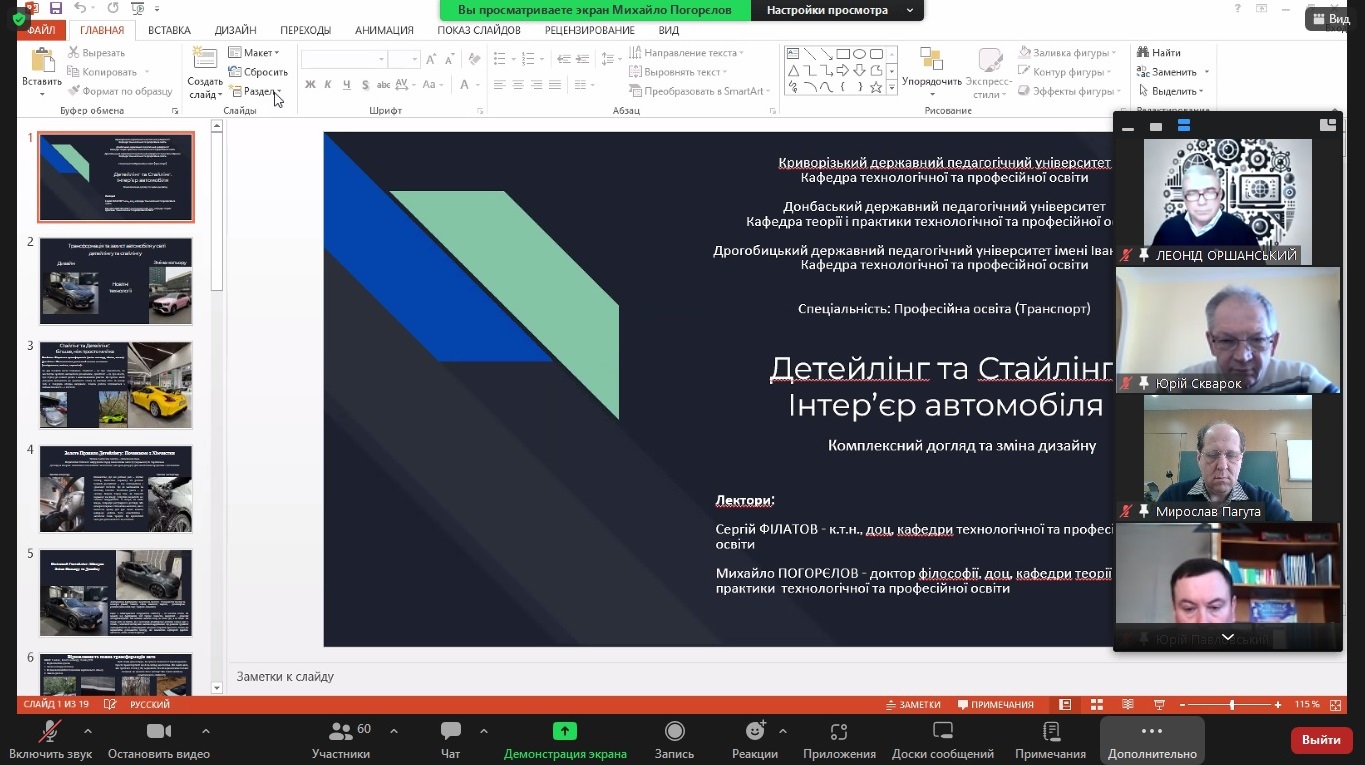Viewport: 1365px width, 765px height.
Task: Click the red Выйти leave button
Action: pos(1321,740)
